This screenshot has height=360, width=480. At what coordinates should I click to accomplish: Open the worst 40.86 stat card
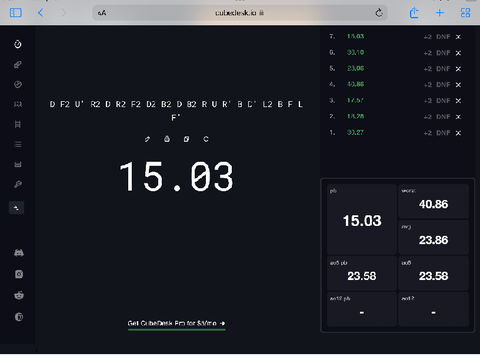(x=433, y=201)
